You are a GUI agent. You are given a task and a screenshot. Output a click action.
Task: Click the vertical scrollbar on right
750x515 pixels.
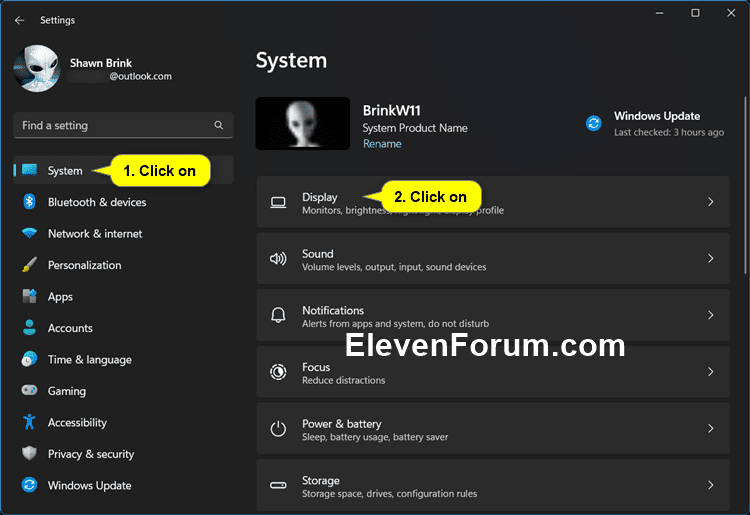coord(745,186)
